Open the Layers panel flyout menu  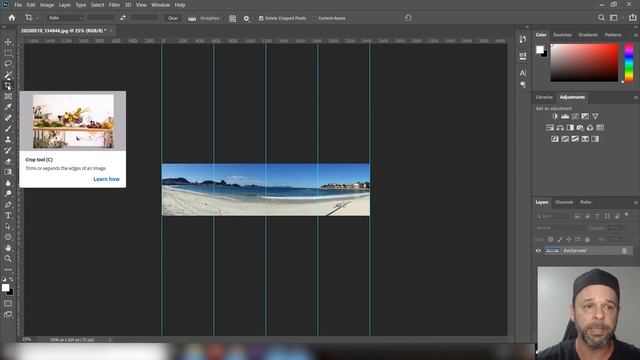636,202
